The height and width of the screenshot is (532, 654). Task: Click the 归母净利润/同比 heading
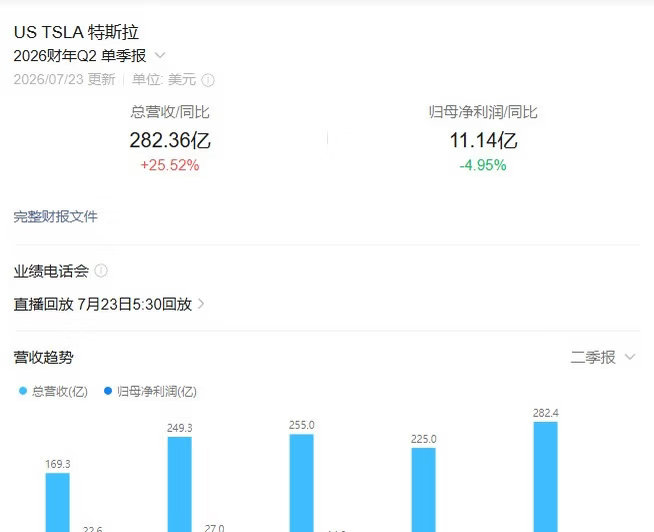tap(483, 112)
